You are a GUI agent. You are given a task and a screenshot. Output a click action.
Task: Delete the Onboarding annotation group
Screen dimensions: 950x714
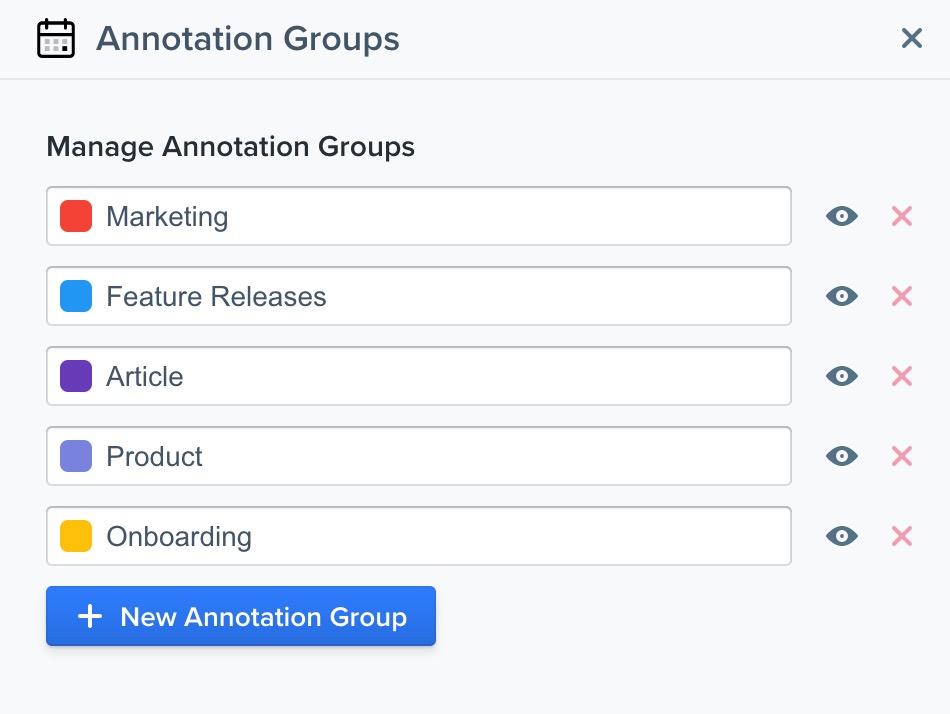tap(901, 536)
